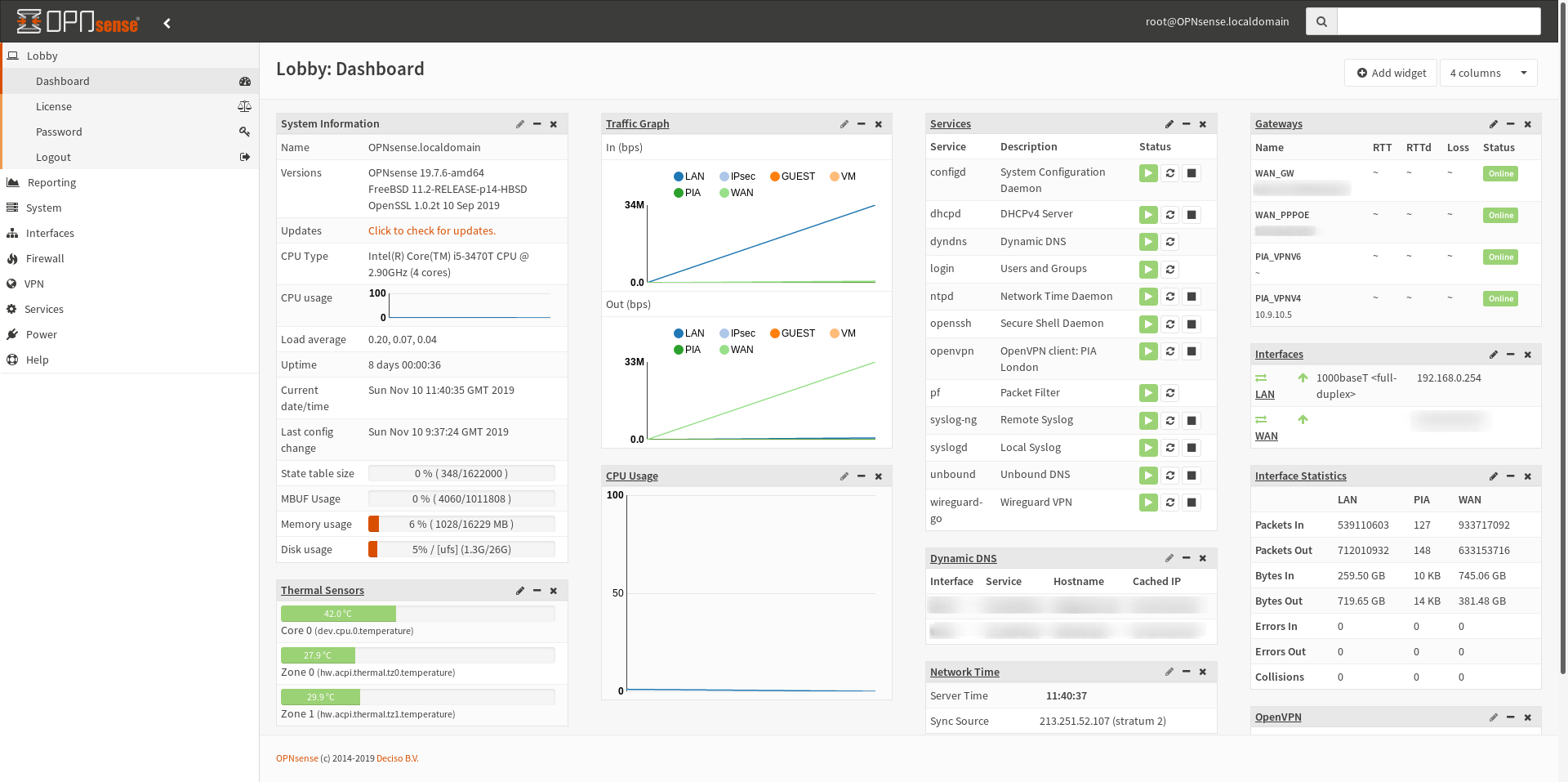The image size is (1568, 782).
Task: Click to check for updates link
Action: [432, 231]
